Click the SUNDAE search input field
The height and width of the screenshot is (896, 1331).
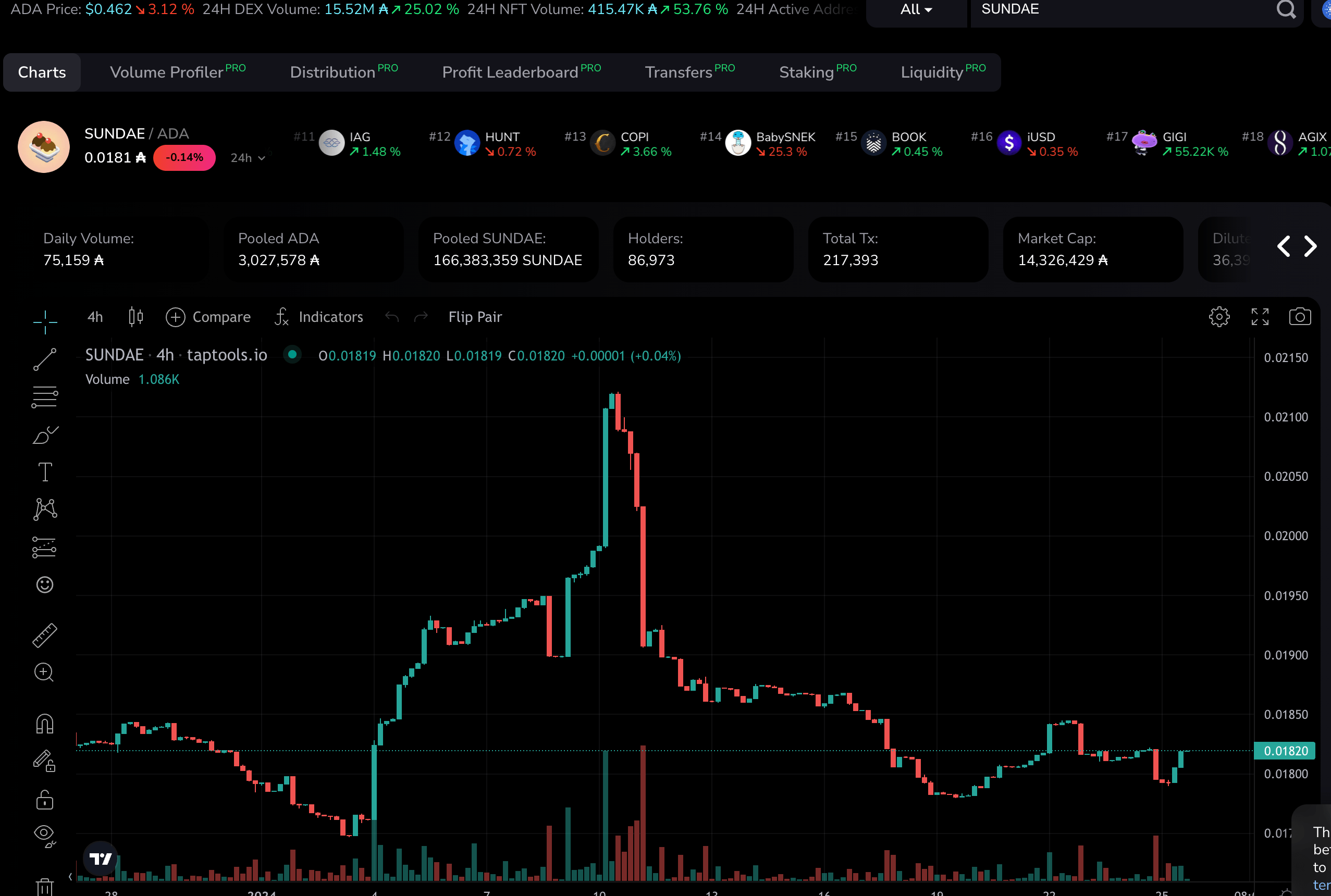pyautogui.click(x=1120, y=10)
